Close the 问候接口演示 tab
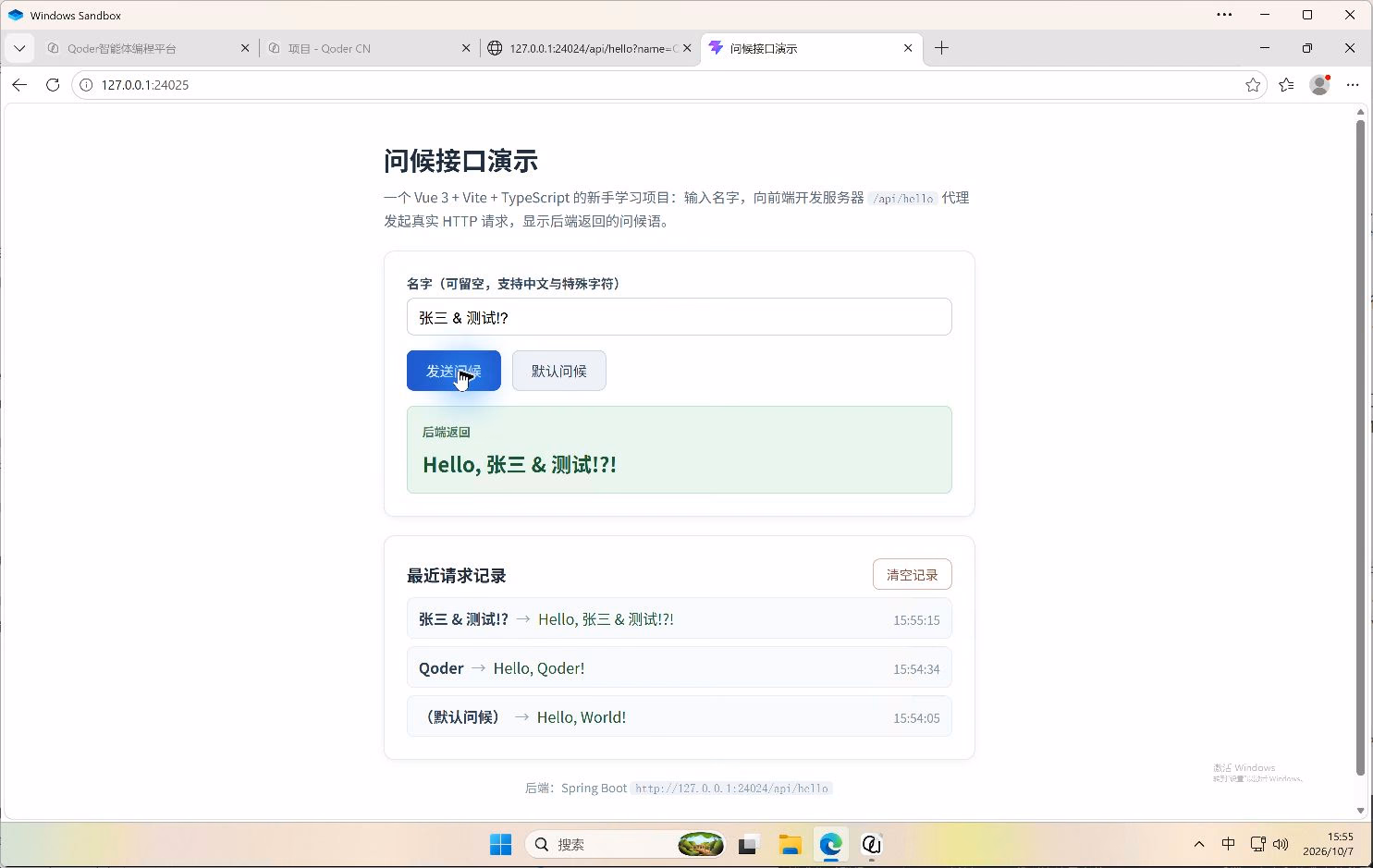 [908, 48]
